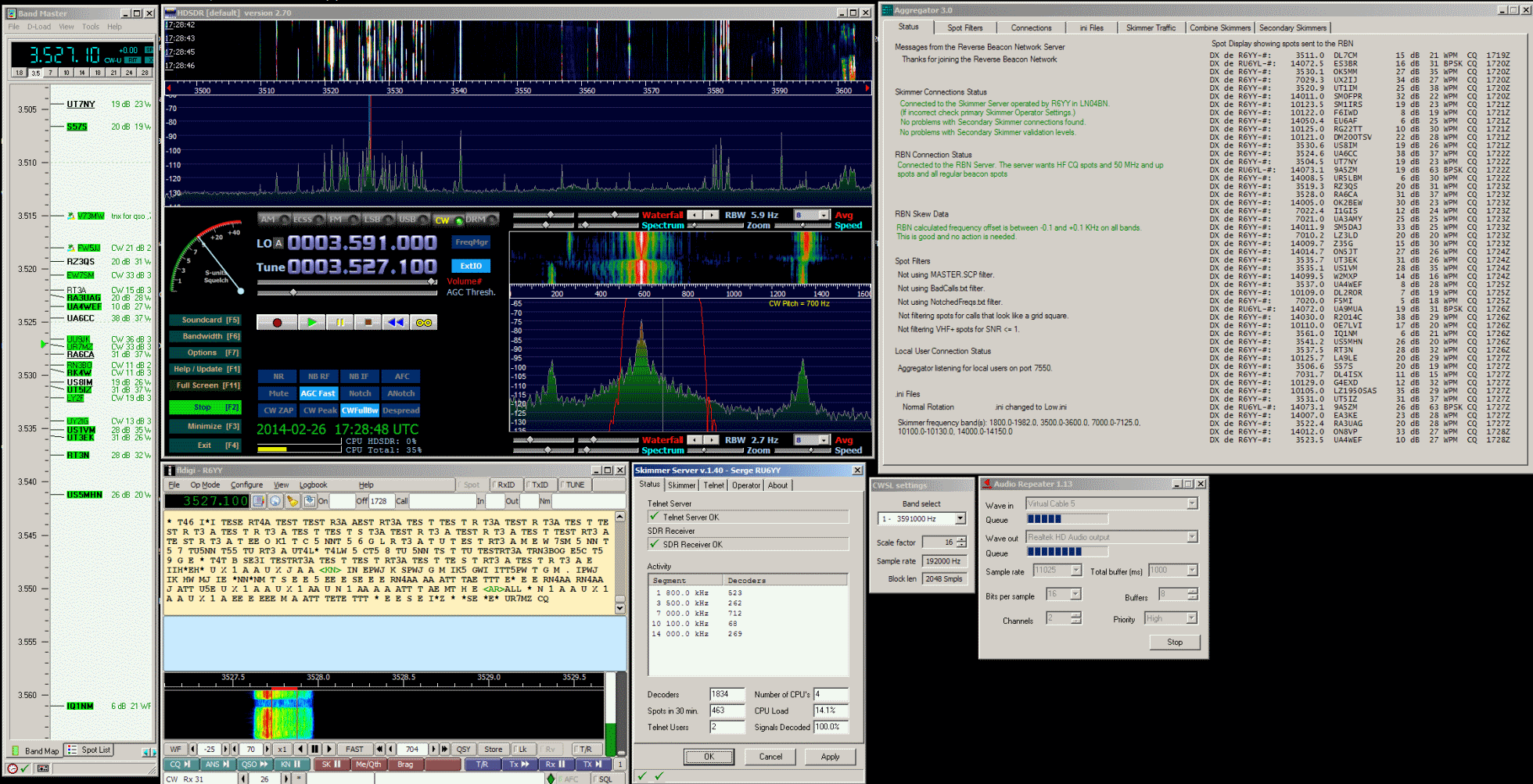The image size is (1533, 784).
Task: Click the RIT indicator in Band Master
Action: coord(132,60)
